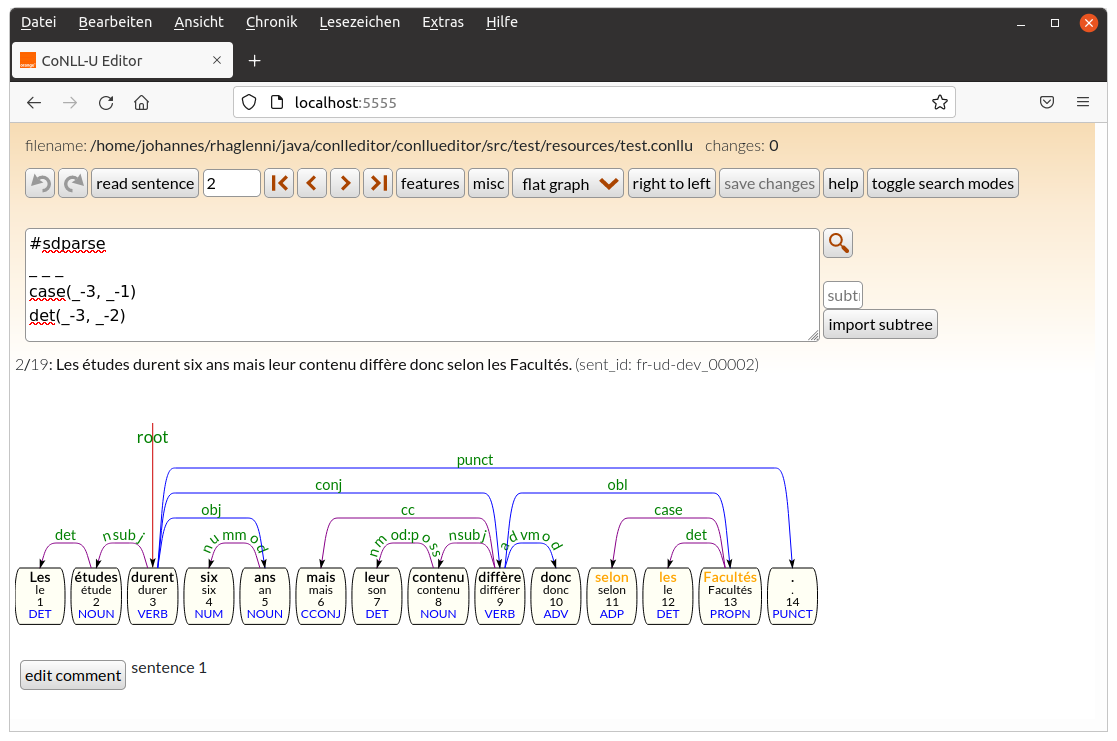Screen dimensions: 1117x741
Task: Click the save changes button
Action: click(769, 184)
